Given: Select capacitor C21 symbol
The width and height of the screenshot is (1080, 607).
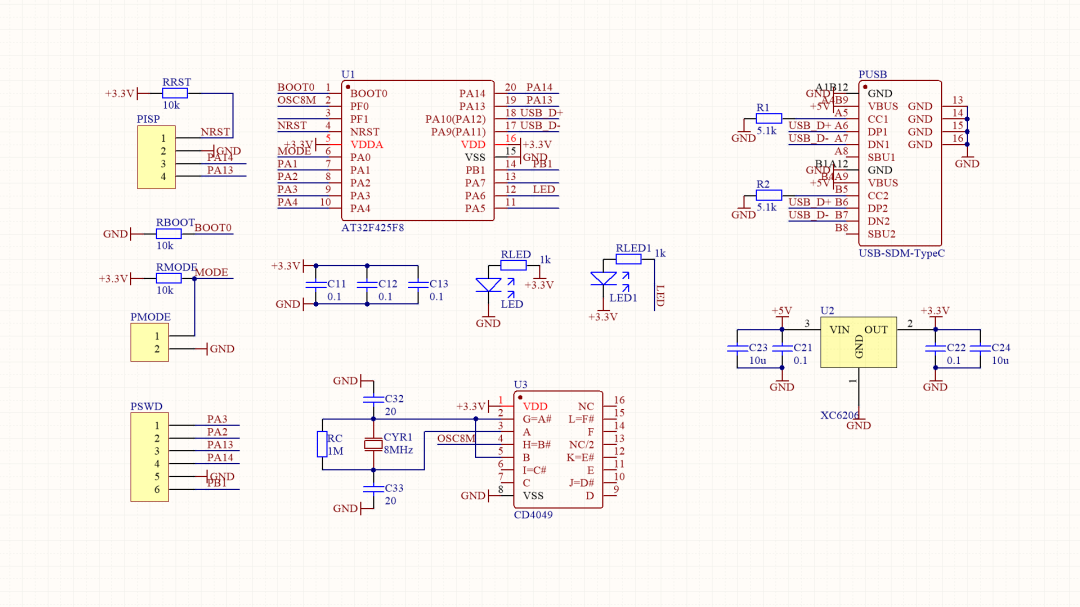Looking at the screenshot, I should point(782,349).
